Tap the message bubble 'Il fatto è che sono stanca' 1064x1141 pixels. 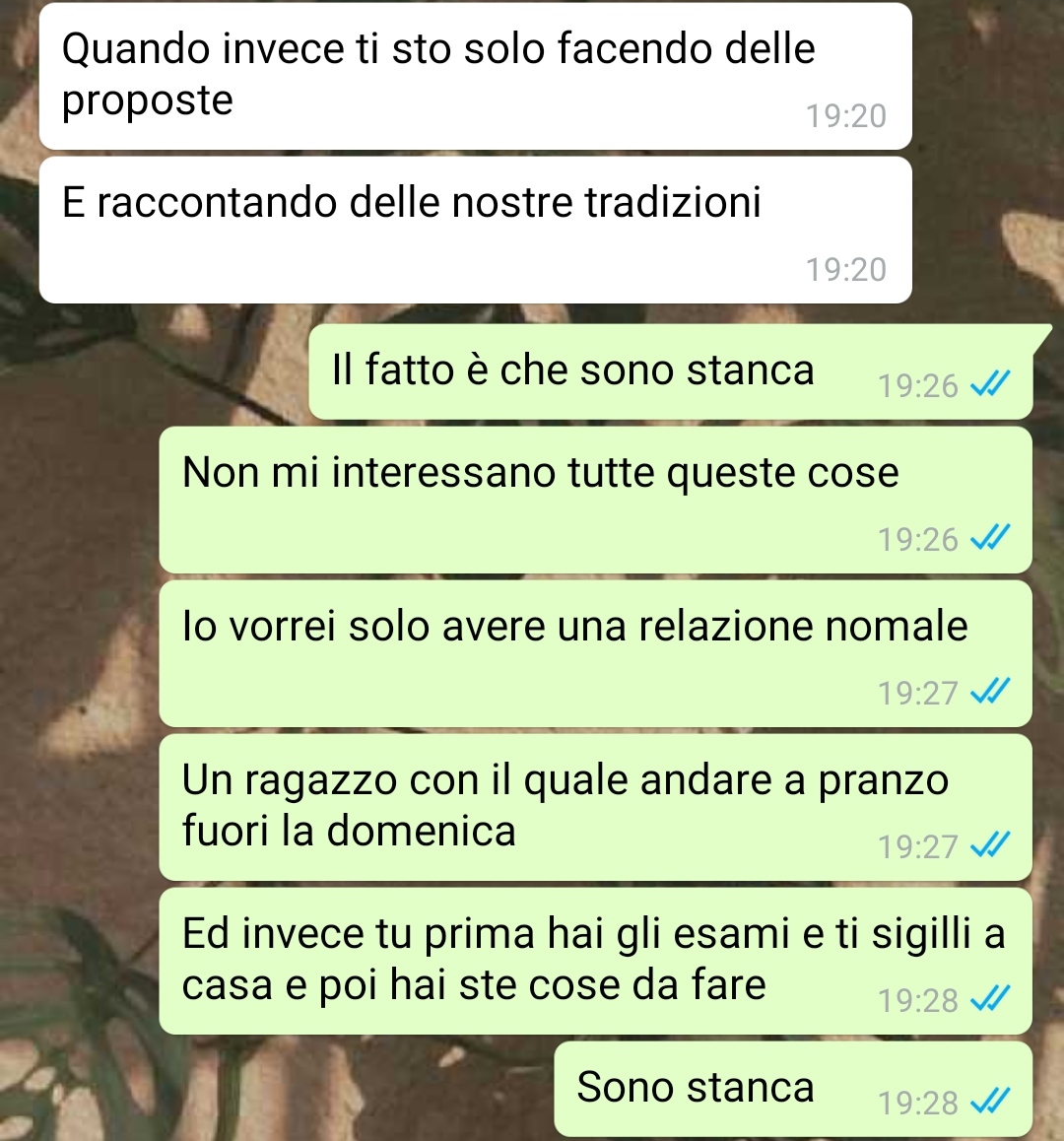[x=671, y=371]
